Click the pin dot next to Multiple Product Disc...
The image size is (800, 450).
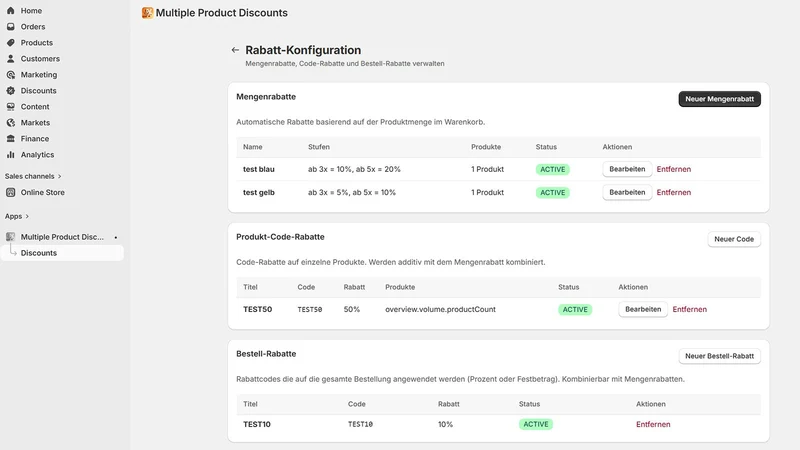[x=116, y=237]
